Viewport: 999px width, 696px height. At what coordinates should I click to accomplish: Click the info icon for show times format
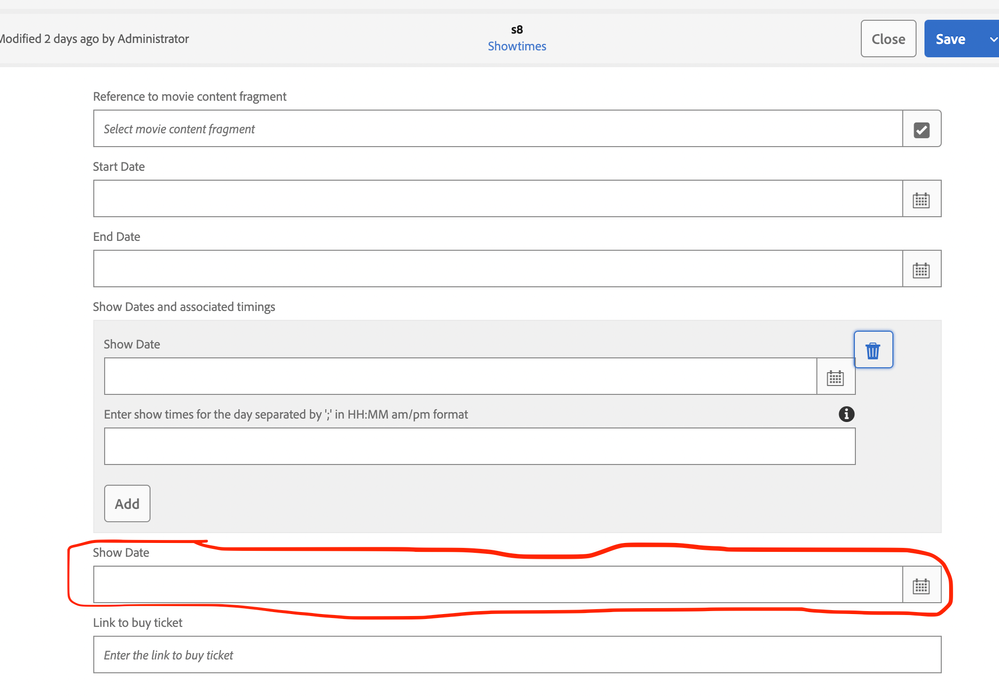coord(846,414)
